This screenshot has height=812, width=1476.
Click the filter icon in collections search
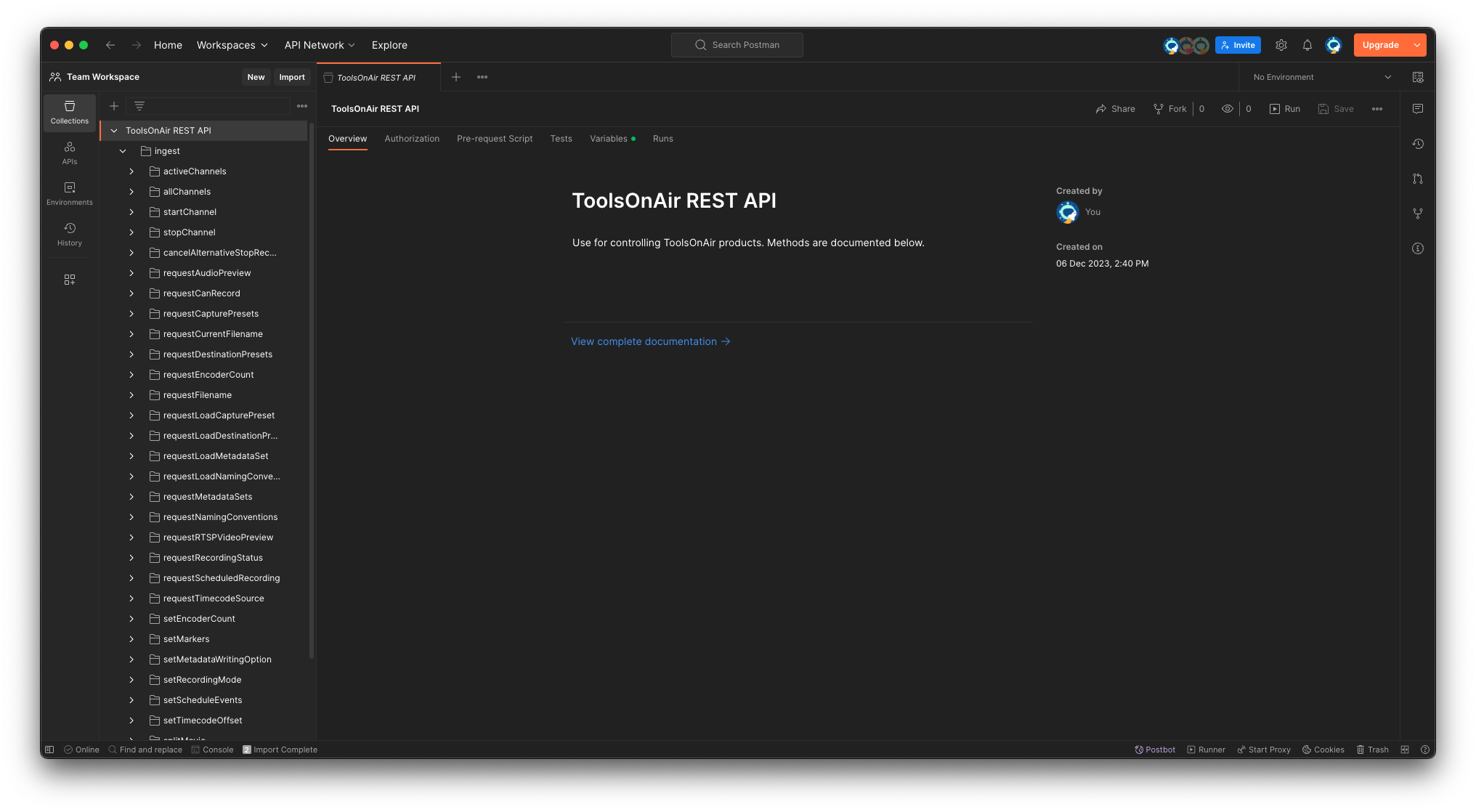point(139,106)
